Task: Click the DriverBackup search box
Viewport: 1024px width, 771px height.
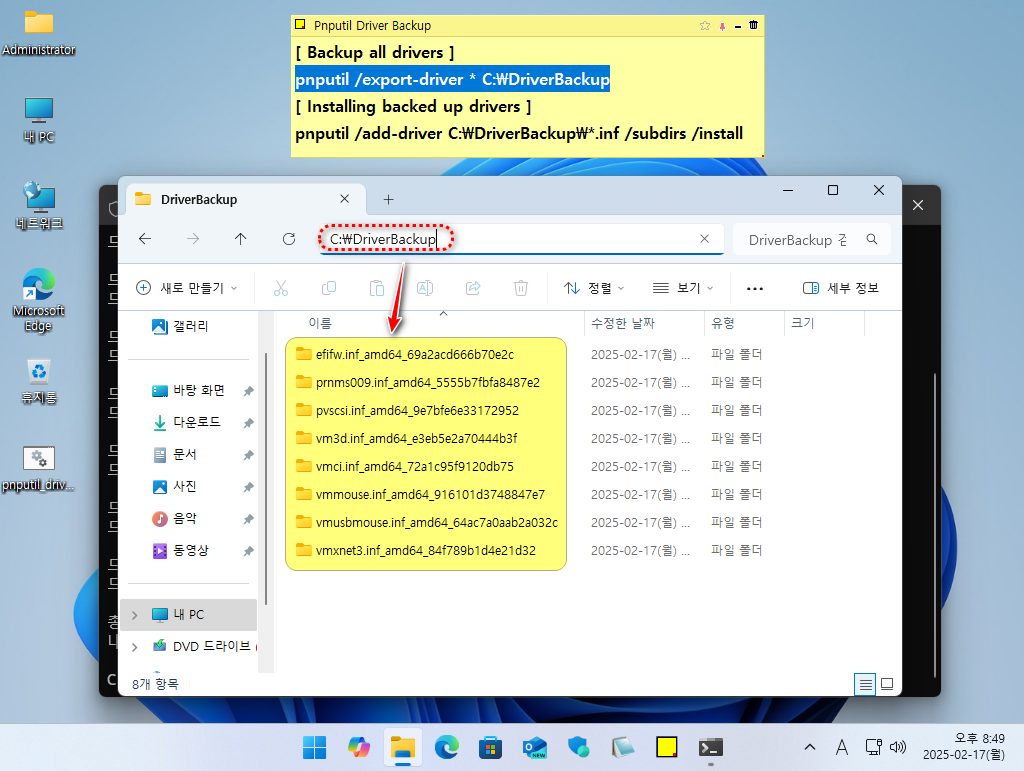Action: click(x=811, y=240)
